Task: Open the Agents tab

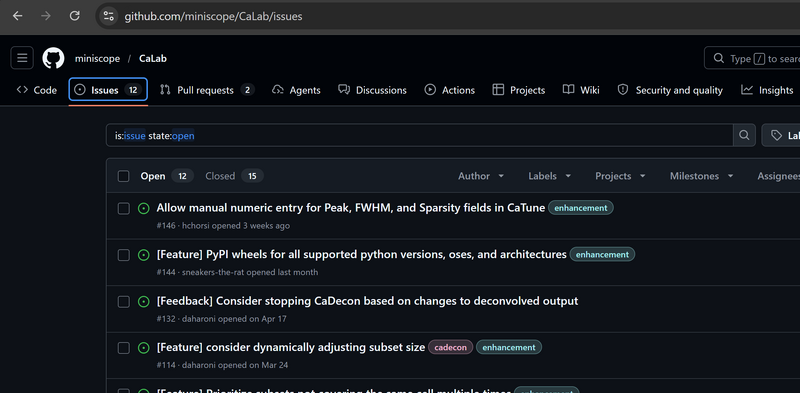Action: point(296,90)
